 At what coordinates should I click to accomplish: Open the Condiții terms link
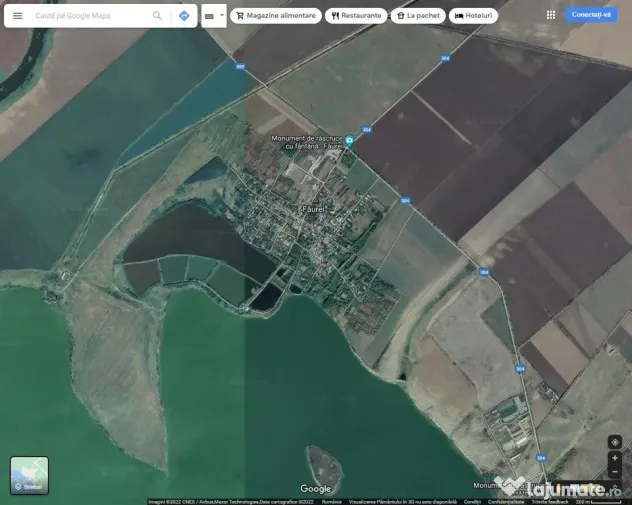click(472, 502)
